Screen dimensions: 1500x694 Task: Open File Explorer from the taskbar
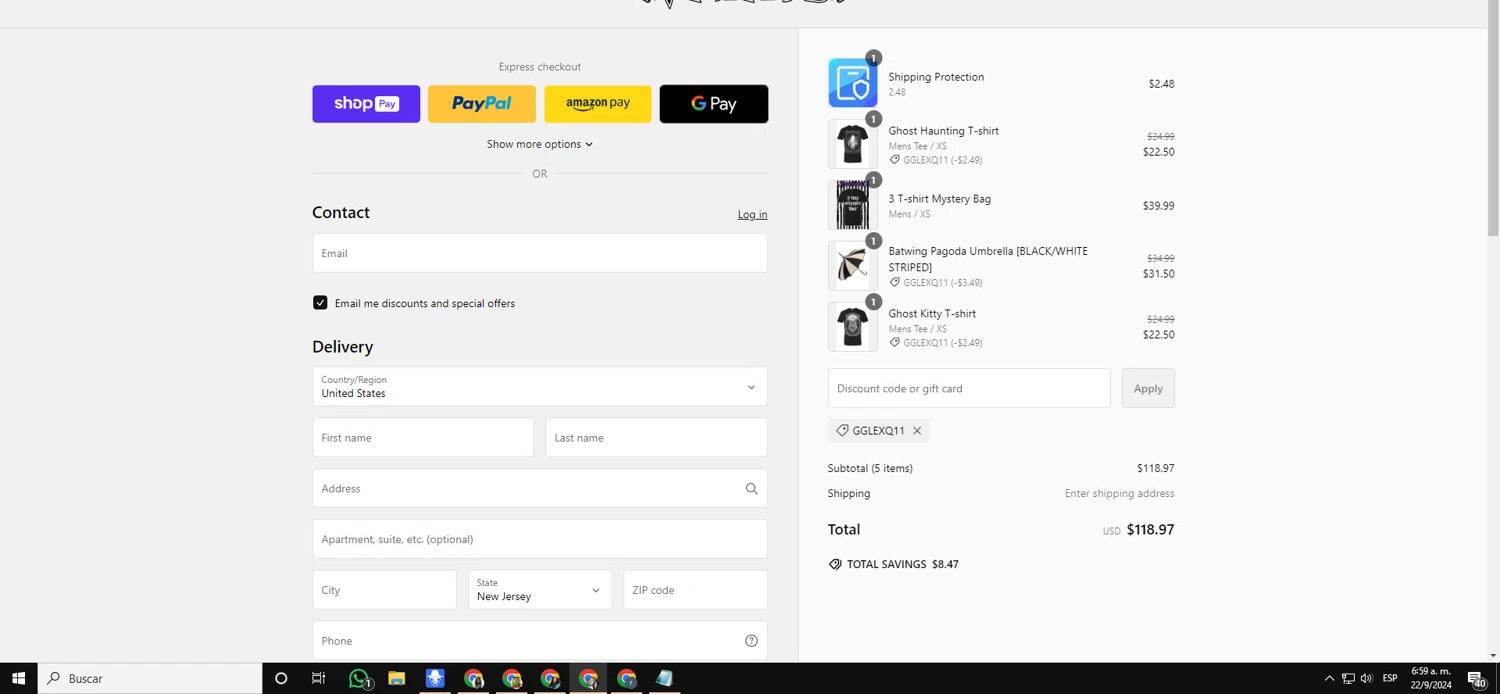[397, 679]
